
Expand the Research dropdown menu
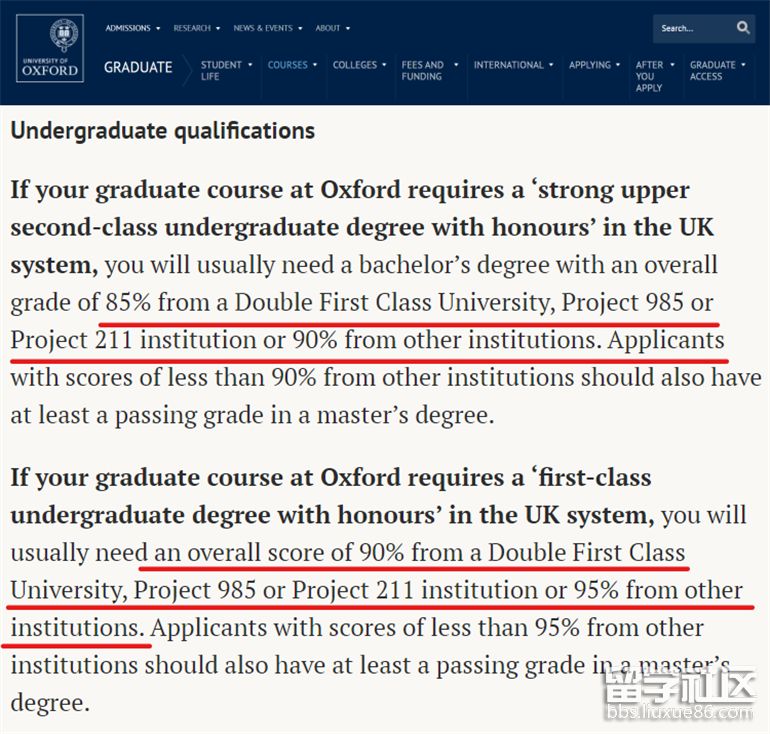(x=196, y=28)
